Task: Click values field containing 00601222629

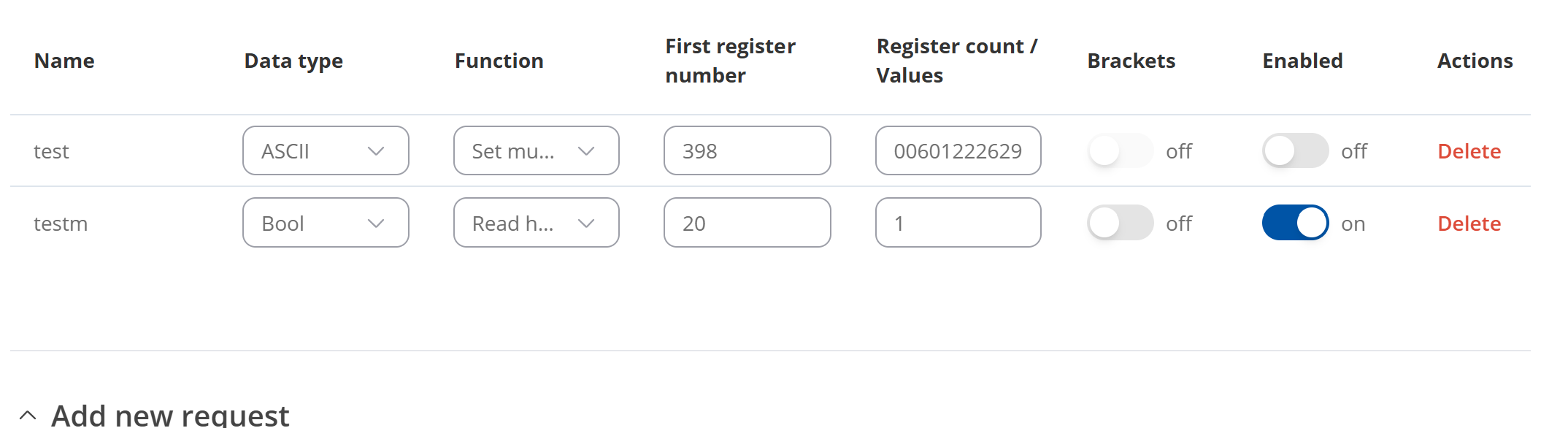Action: point(958,150)
